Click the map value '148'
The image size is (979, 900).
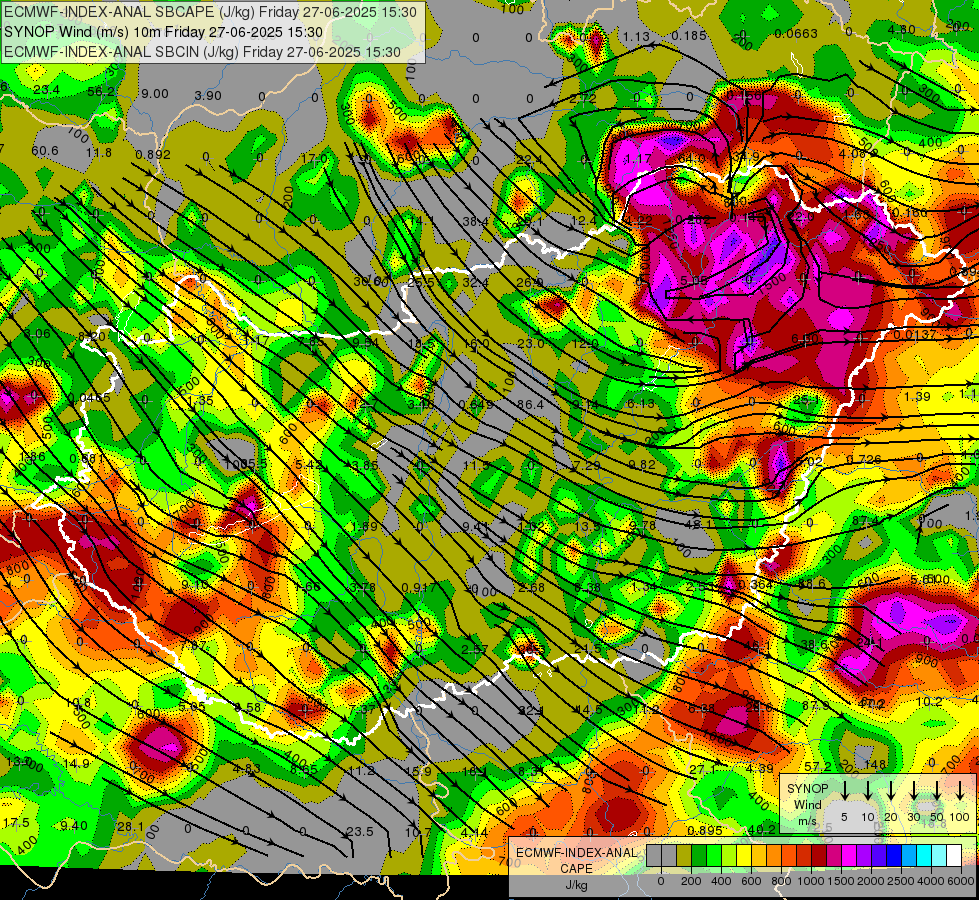pos(875,764)
